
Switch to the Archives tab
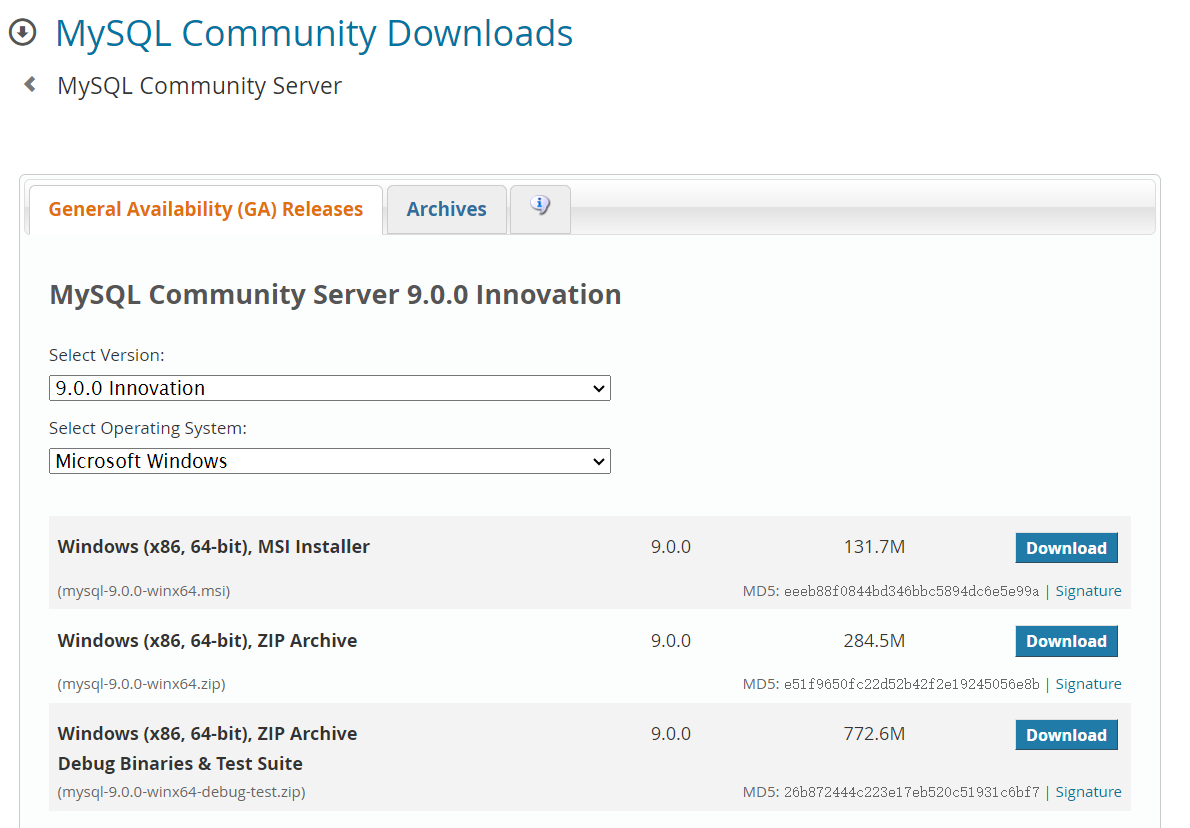click(x=446, y=209)
